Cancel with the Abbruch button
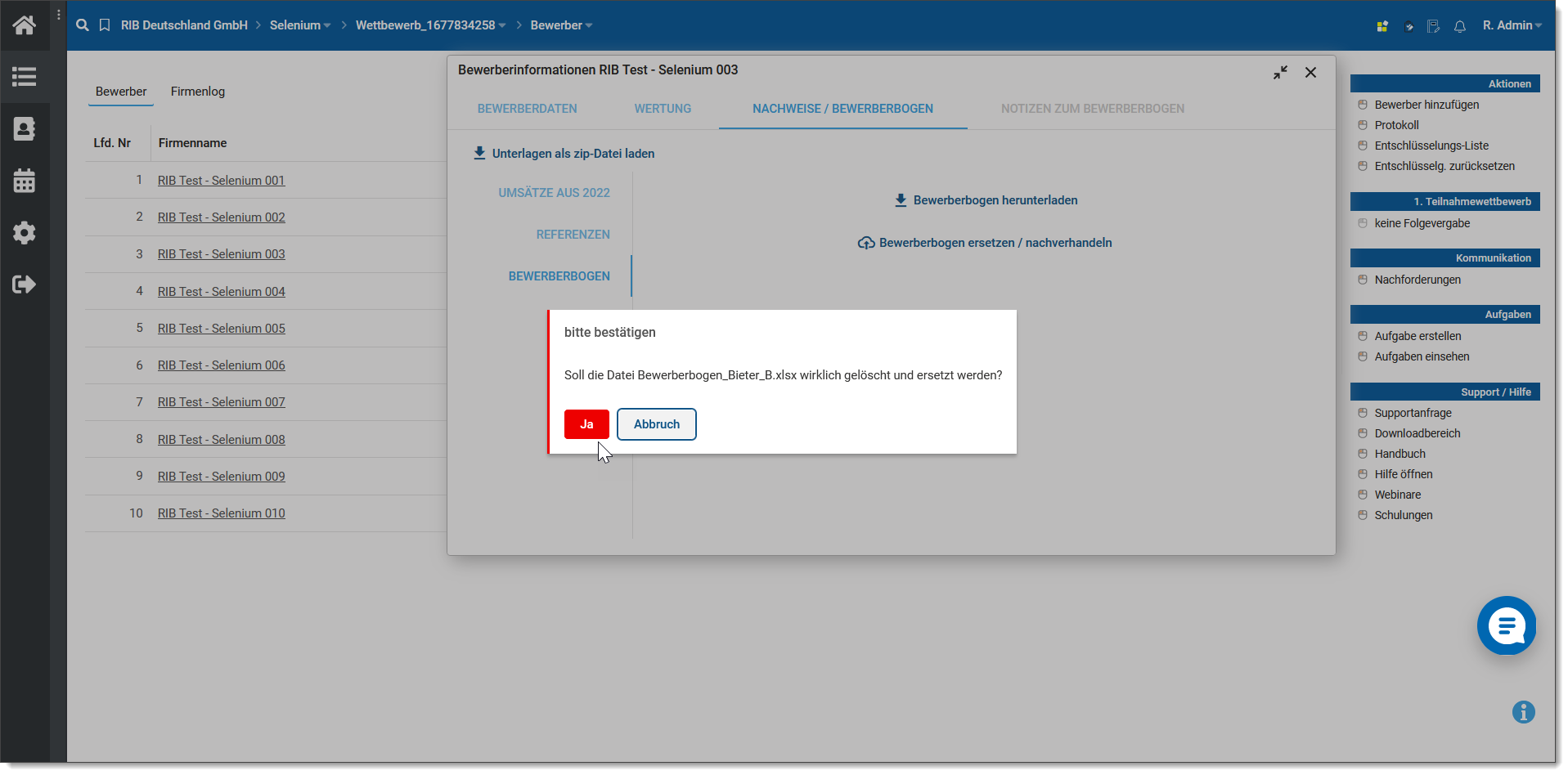 point(656,424)
